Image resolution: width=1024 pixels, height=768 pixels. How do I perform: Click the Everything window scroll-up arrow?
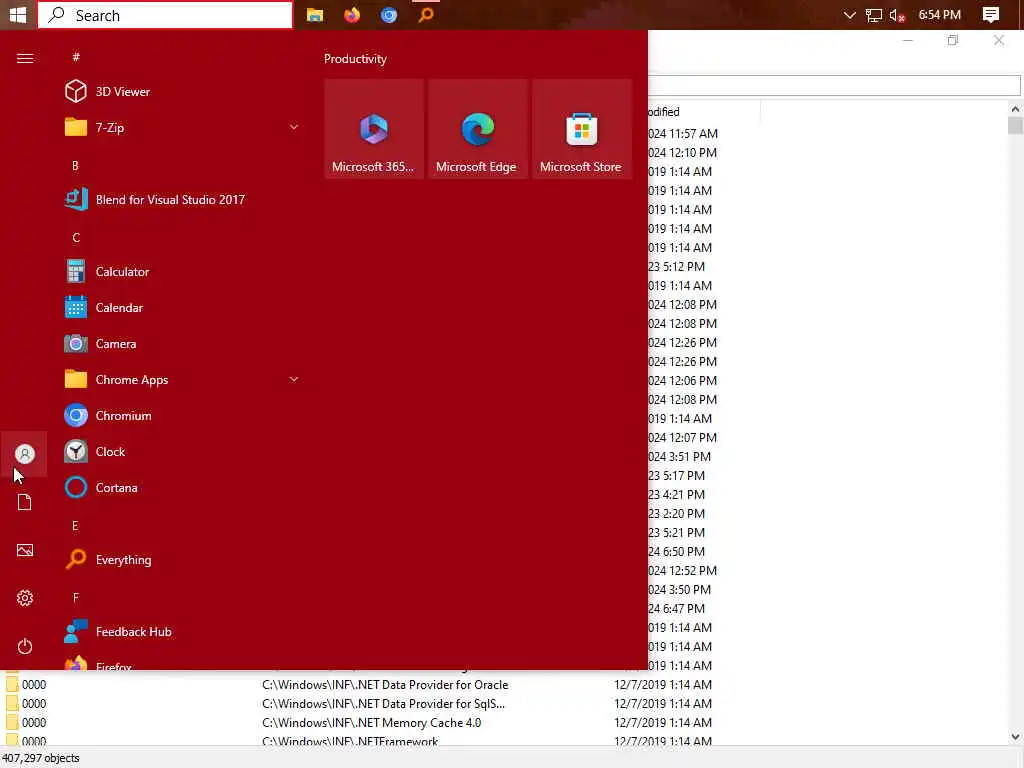pyautogui.click(x=1015, y=109)
